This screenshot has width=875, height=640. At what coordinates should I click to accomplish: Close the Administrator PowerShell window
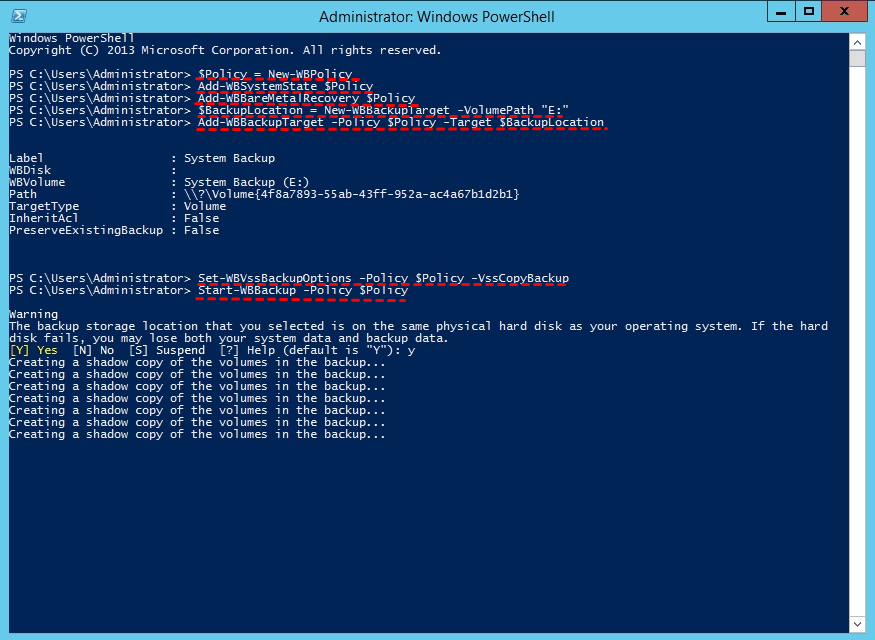tap(845, 12)
